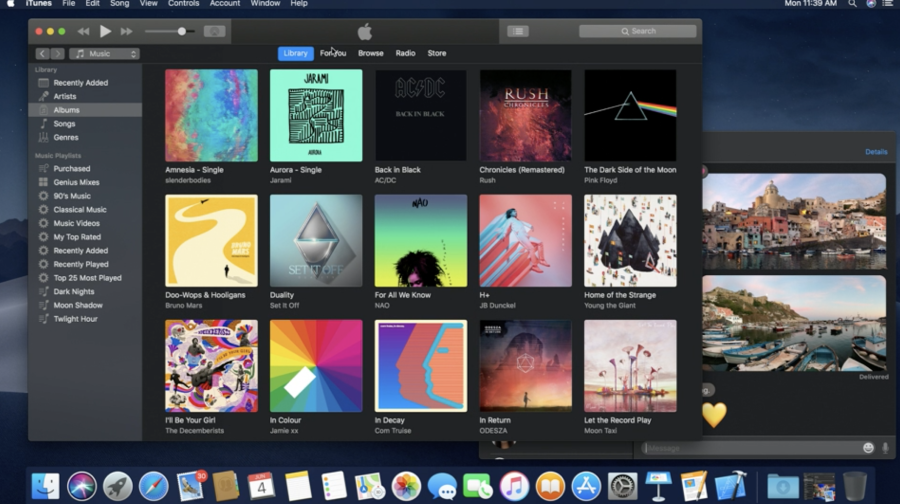Click the Dark Side of the Moon album cover
The image size is (900, 504).
point(630,115)
